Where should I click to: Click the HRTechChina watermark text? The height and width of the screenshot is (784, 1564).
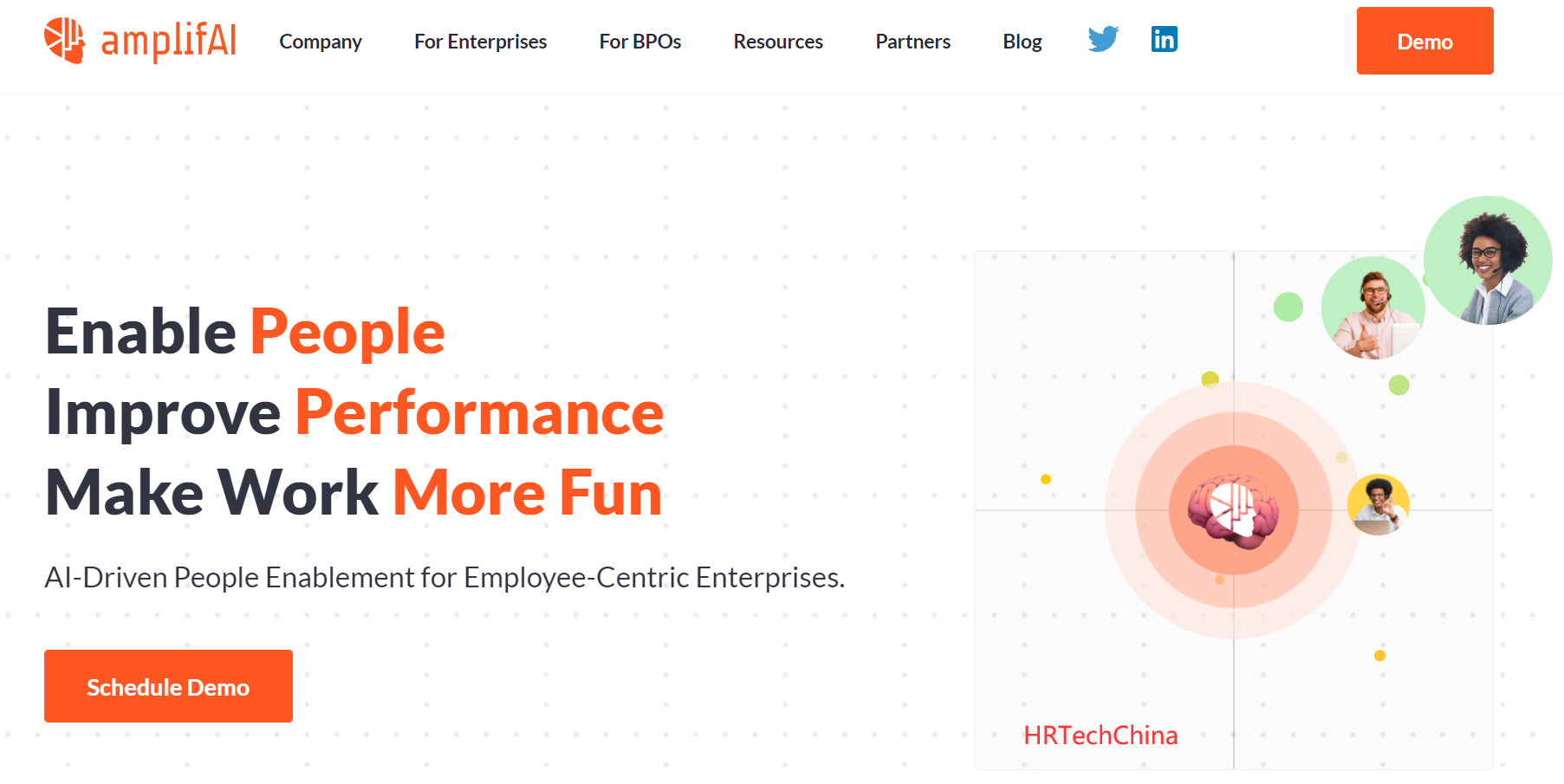[x=1100, y=735]
